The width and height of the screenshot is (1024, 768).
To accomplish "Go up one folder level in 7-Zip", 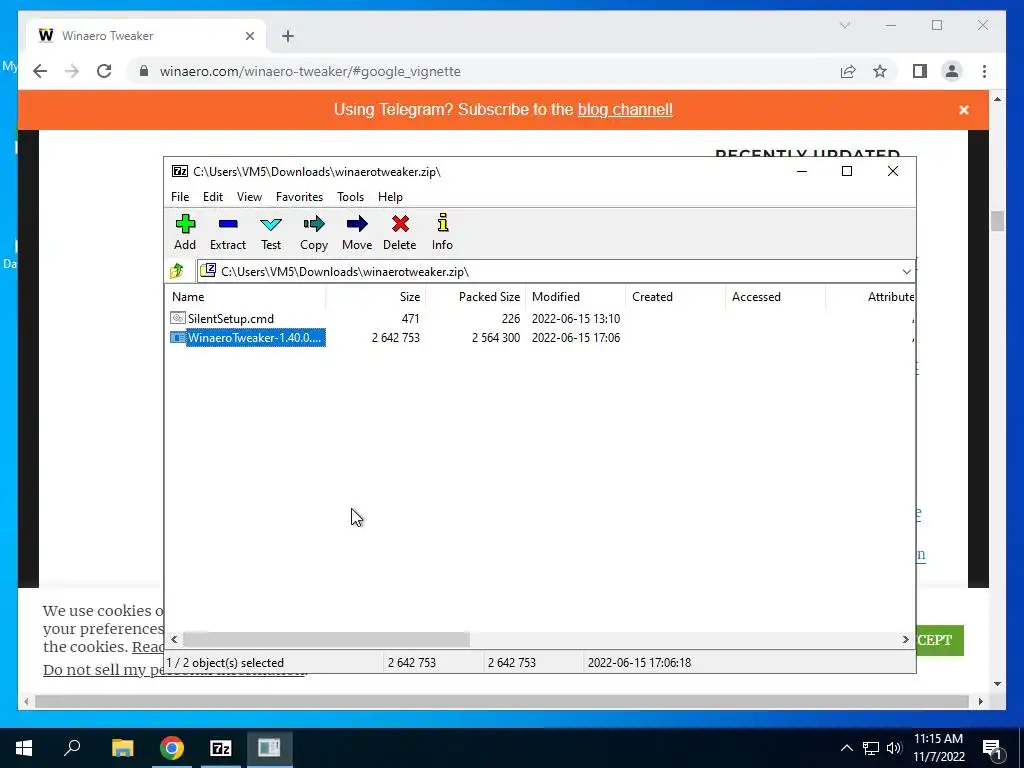I will coord(177,271).
